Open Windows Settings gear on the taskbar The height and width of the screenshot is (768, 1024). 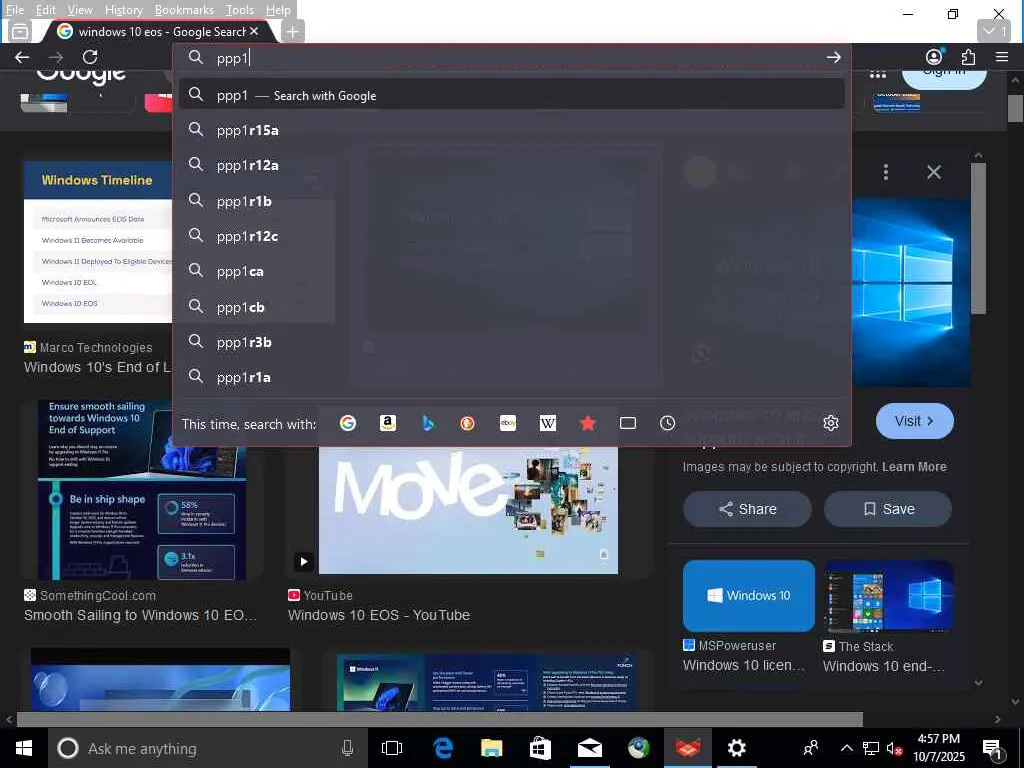(737, 748)
